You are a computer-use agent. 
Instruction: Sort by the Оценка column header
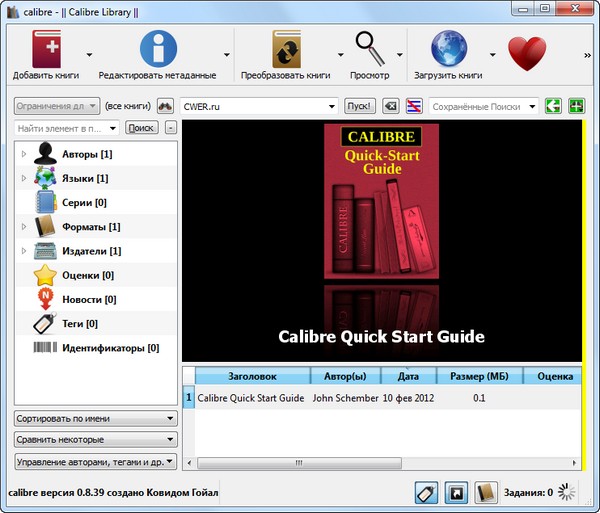553,376
